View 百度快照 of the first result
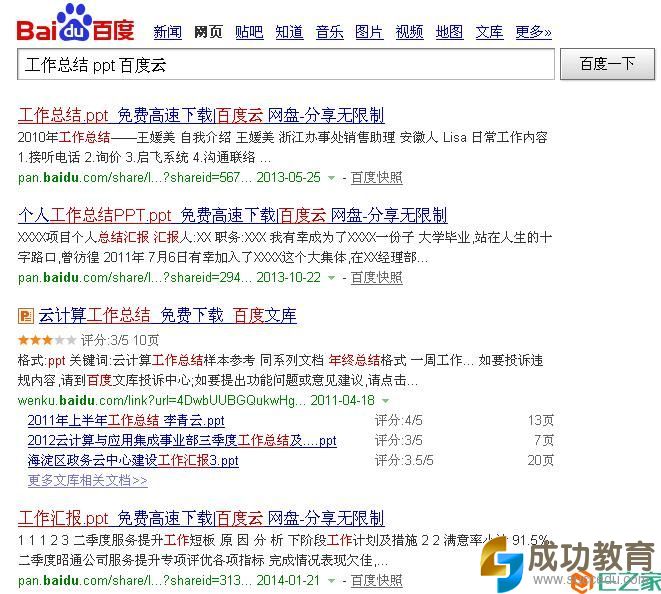 pos(376,178)
